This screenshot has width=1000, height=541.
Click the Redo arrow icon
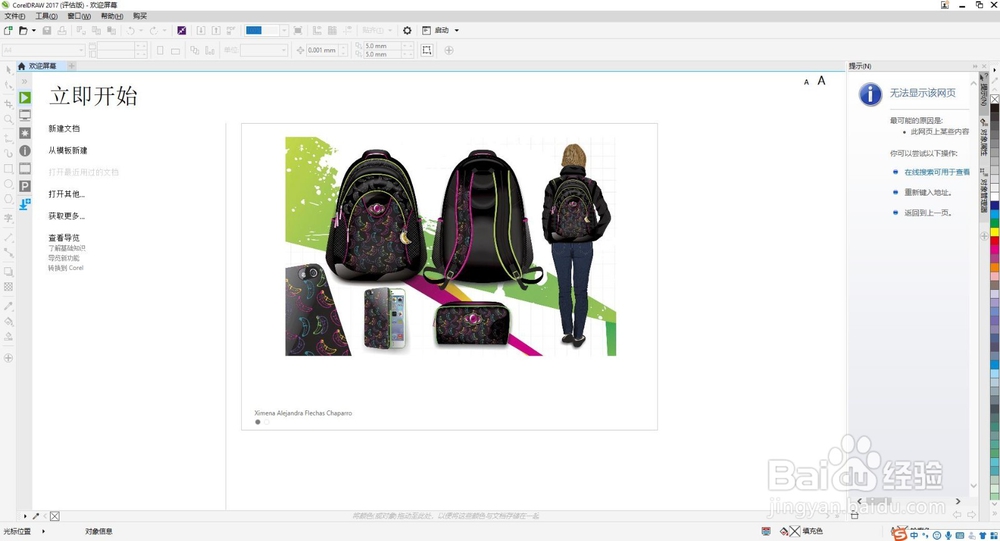pos(154,31)
